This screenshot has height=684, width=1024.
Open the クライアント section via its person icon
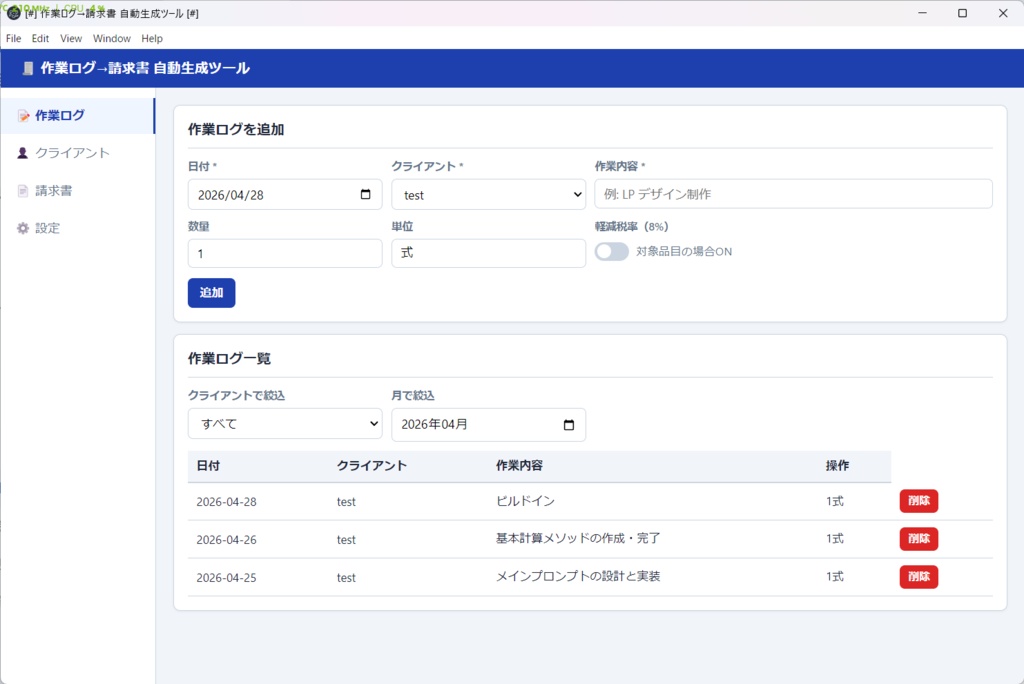pyautogui.click(x=22, y=153)
